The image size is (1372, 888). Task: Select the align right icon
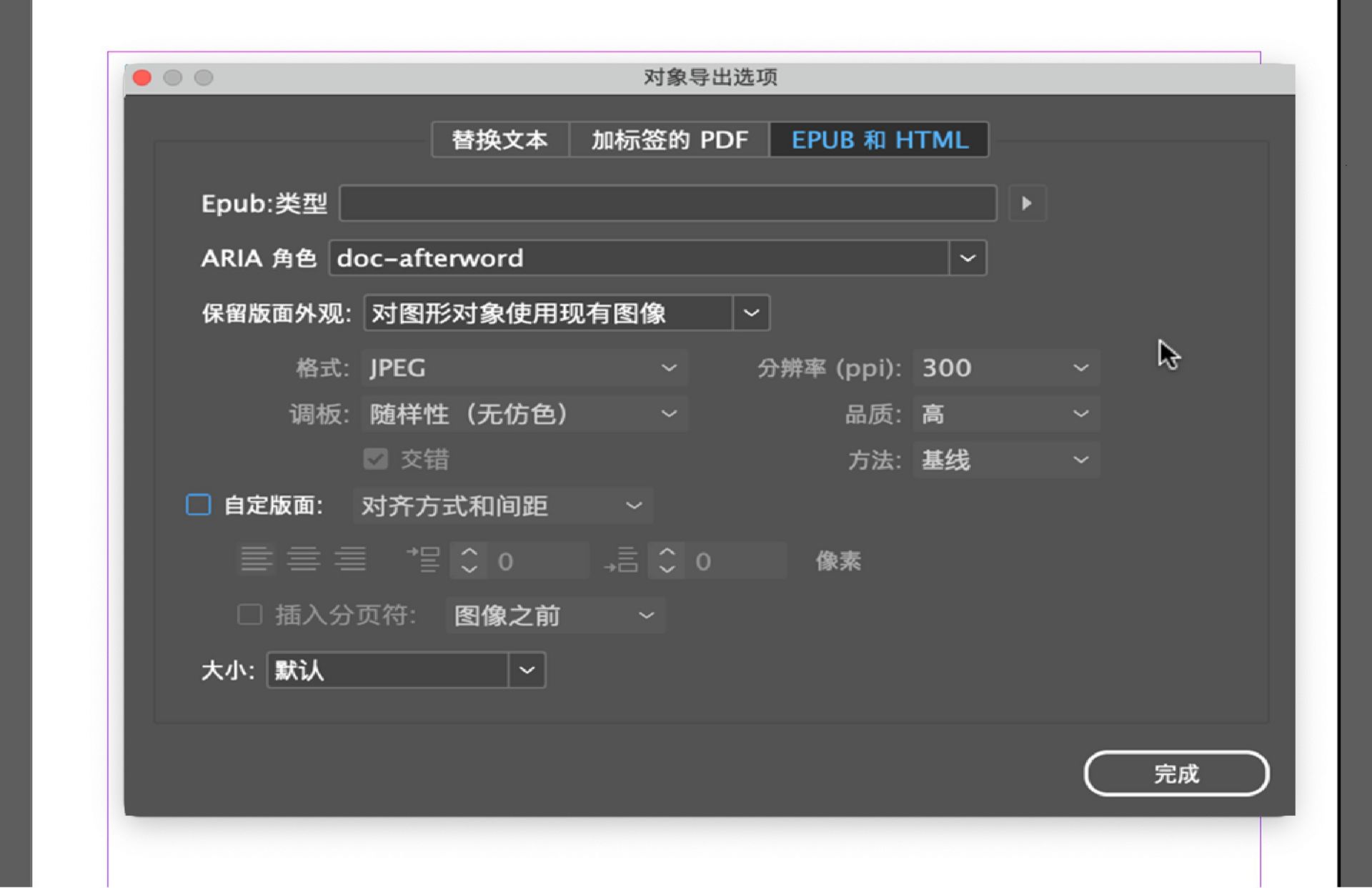pos(351,560)
